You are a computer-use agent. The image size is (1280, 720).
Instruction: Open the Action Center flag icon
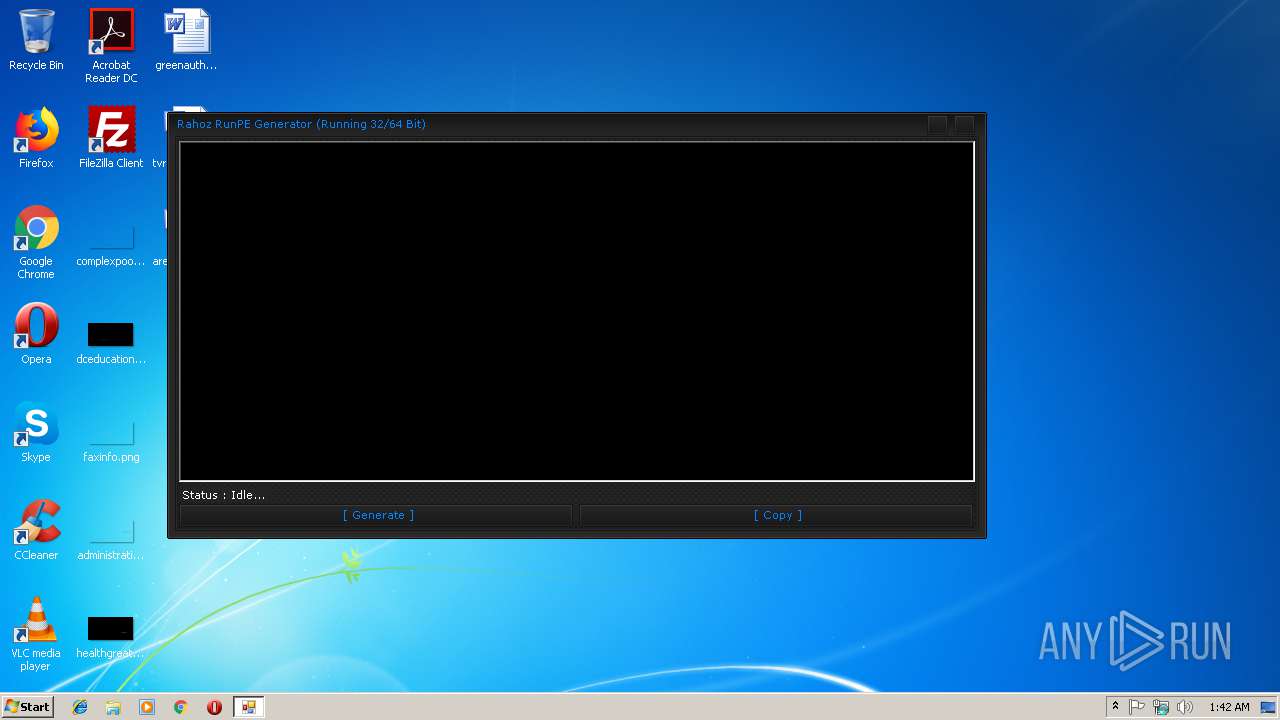point(1137,707)
